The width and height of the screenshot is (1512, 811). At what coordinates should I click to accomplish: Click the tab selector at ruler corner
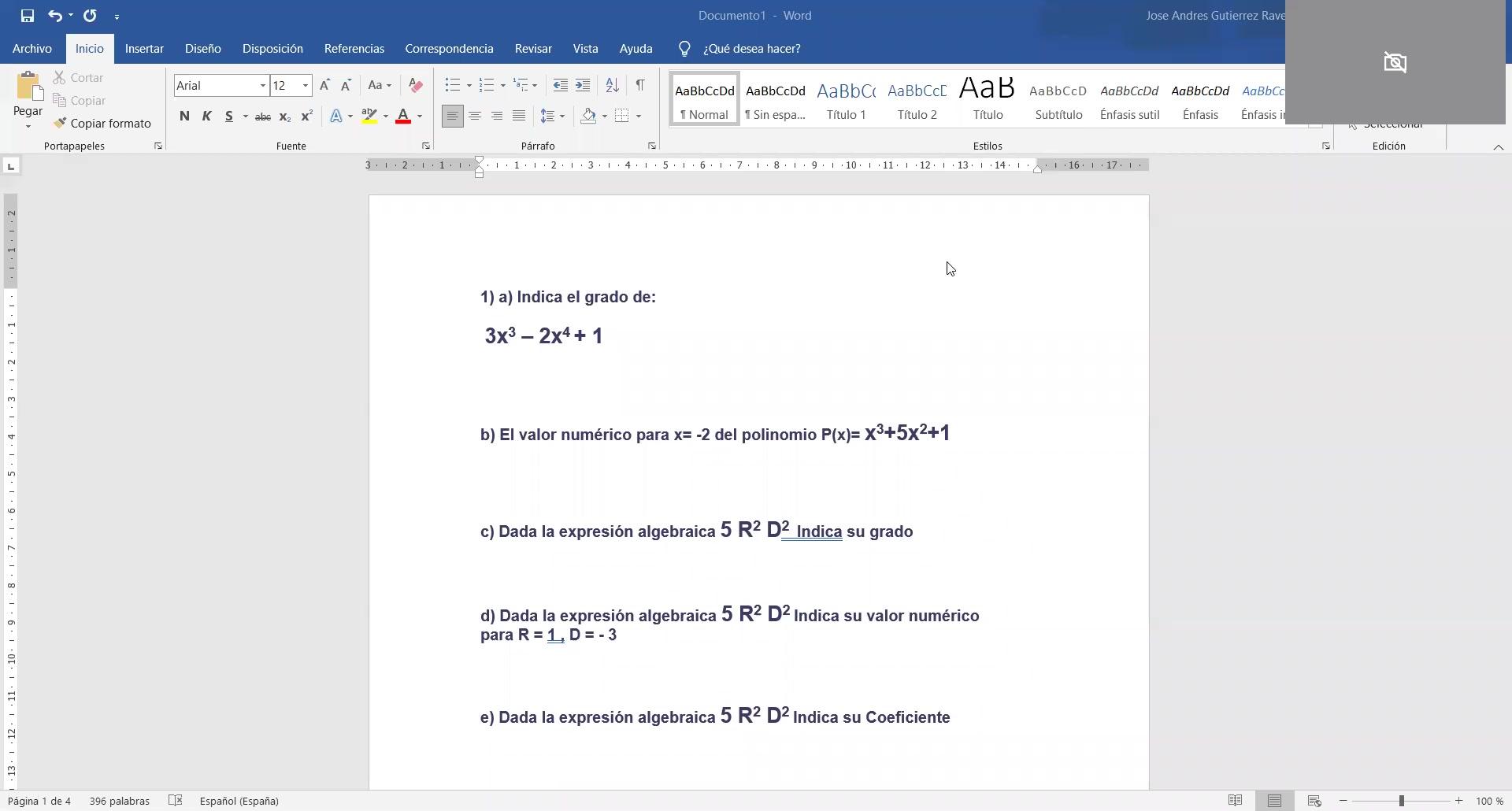pos(11,166)
